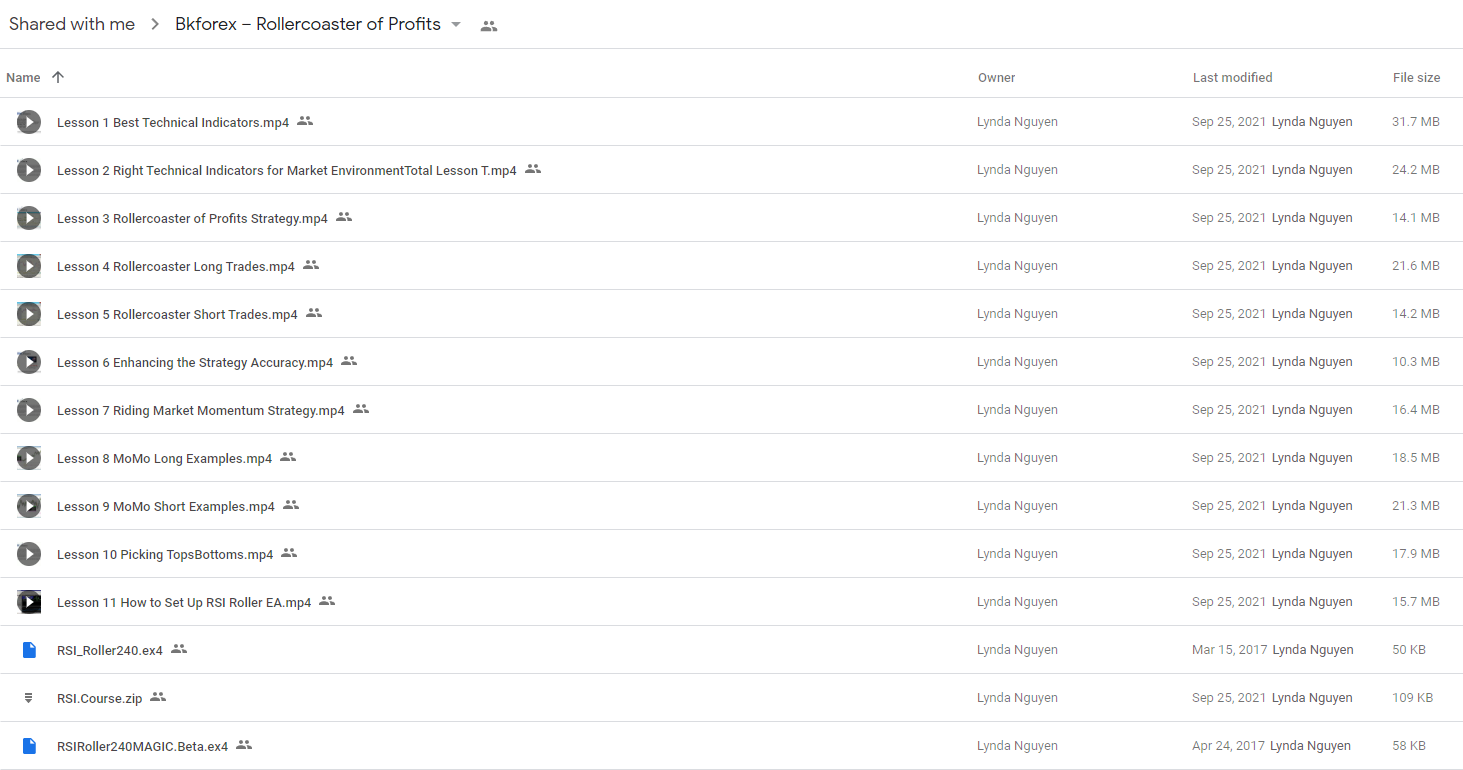1463x770 pixels.
Task: Click the File size column header
Action: [1417, 77]
